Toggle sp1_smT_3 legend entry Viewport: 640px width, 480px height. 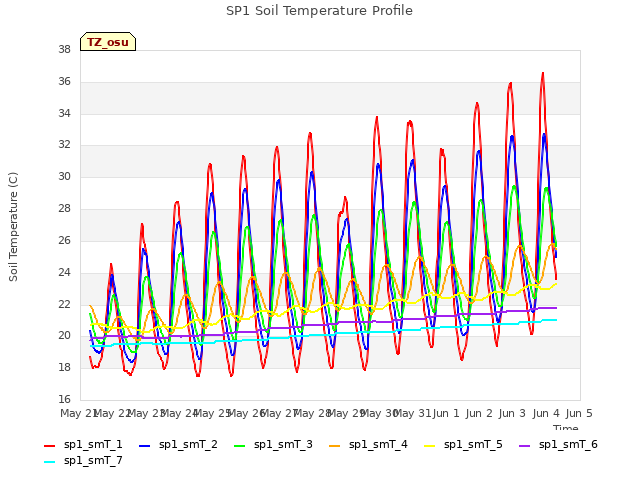tap(273, 444)
